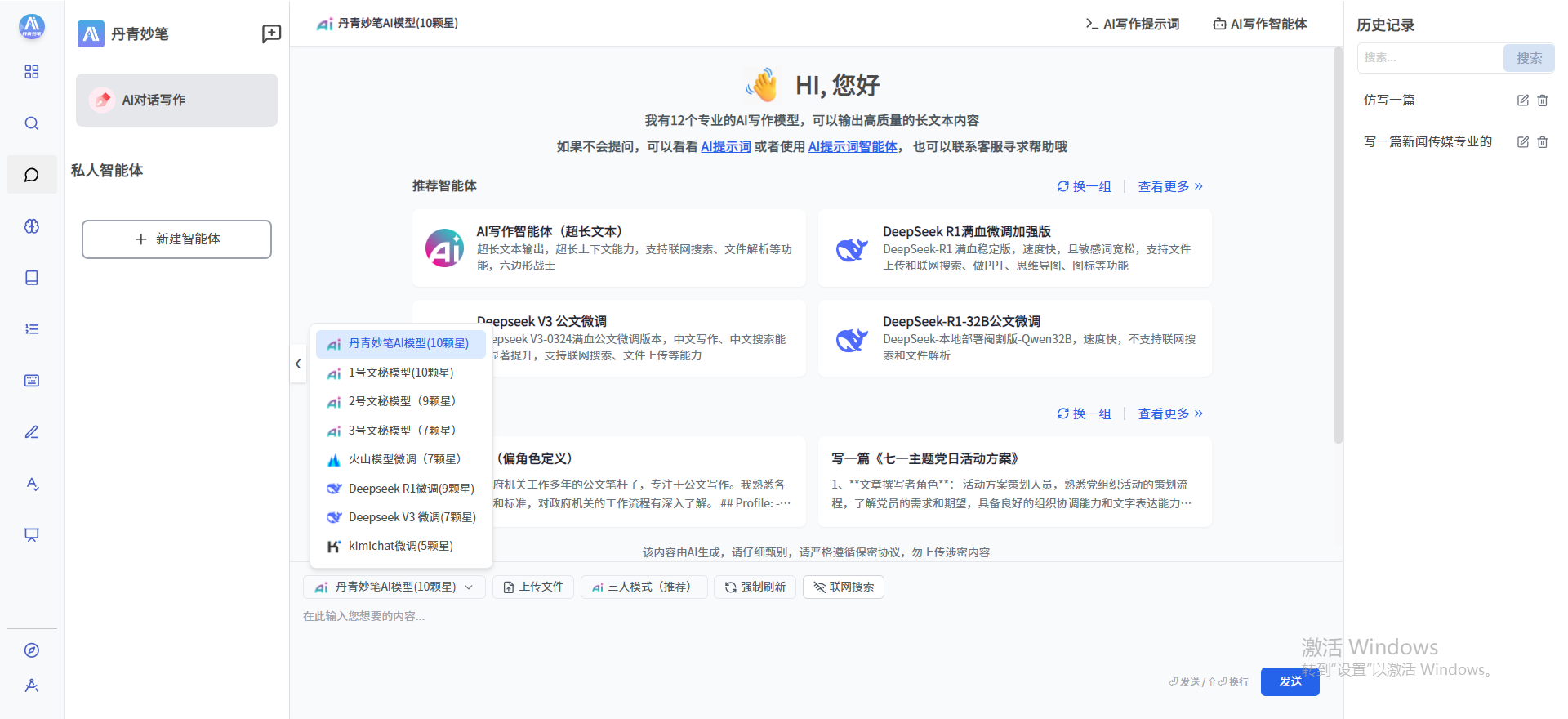The image size is (1568, 719).
Task: Click the user profile icon at sidebar bottom
Action: [32, 686]
